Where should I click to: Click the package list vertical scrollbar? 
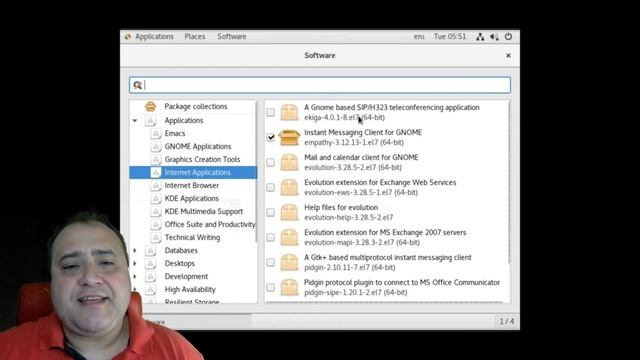[x=509, y=182]
